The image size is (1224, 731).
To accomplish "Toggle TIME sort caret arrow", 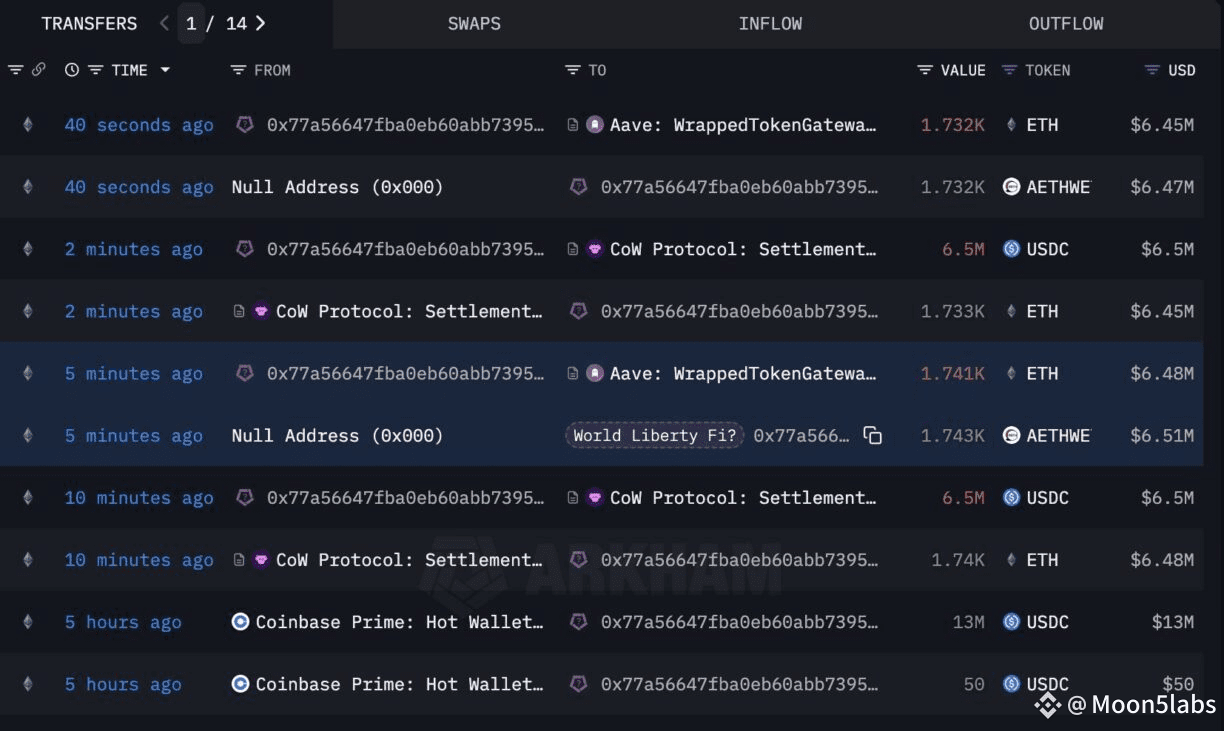I will 165,70.
